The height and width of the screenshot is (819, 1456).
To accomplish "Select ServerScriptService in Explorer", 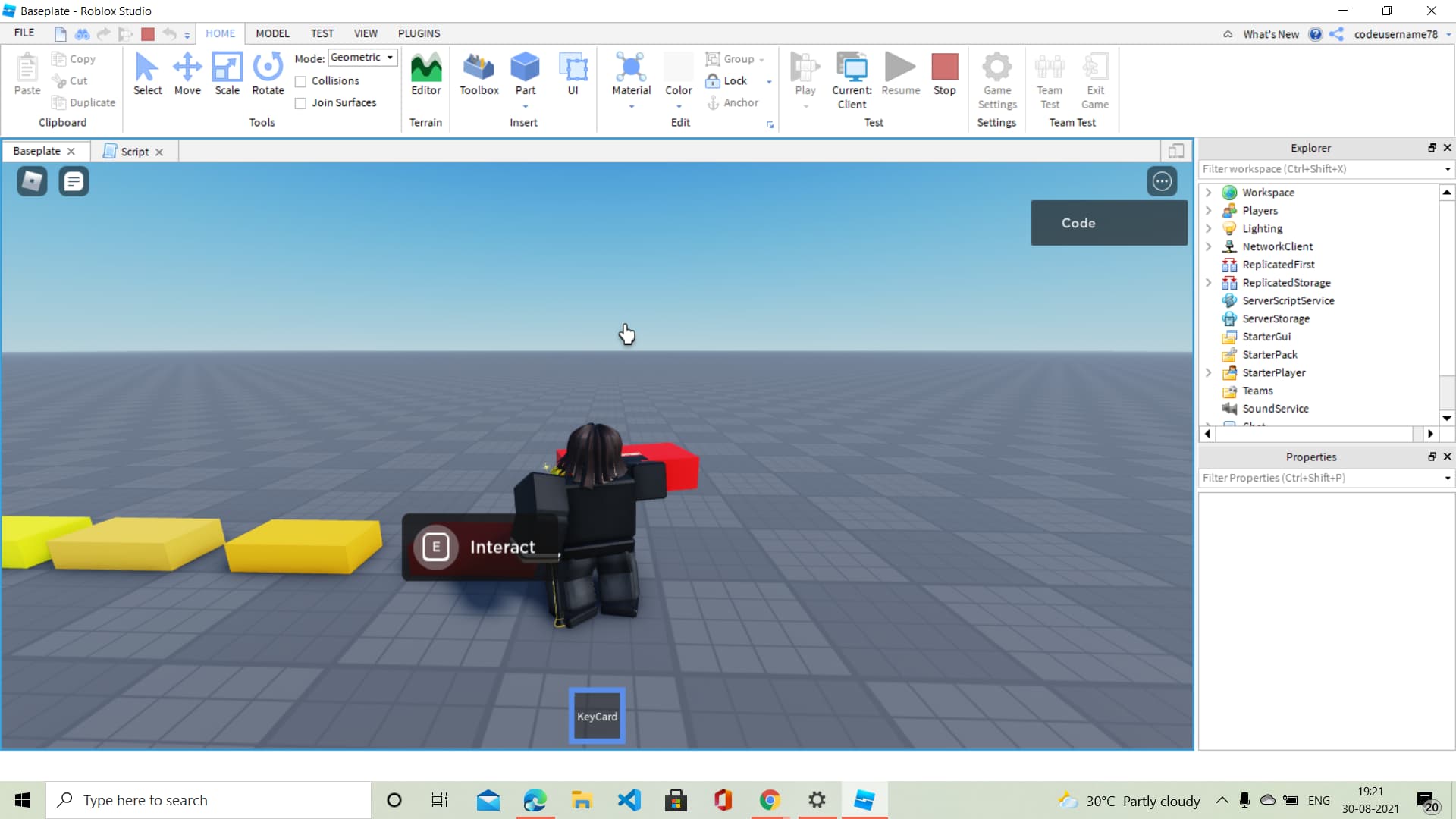I will click(1288, 300).
